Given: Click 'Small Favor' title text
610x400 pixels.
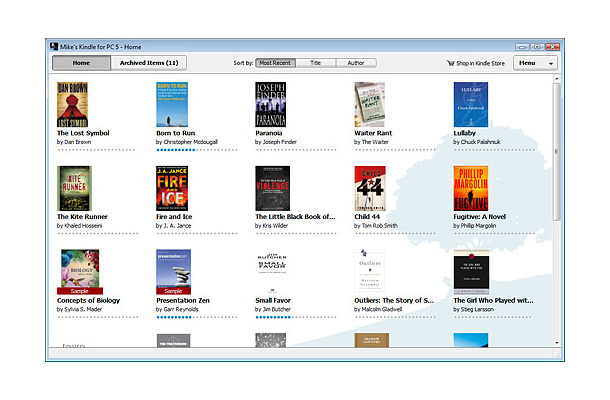Looking at the screenshot, I should coord(273,300).
